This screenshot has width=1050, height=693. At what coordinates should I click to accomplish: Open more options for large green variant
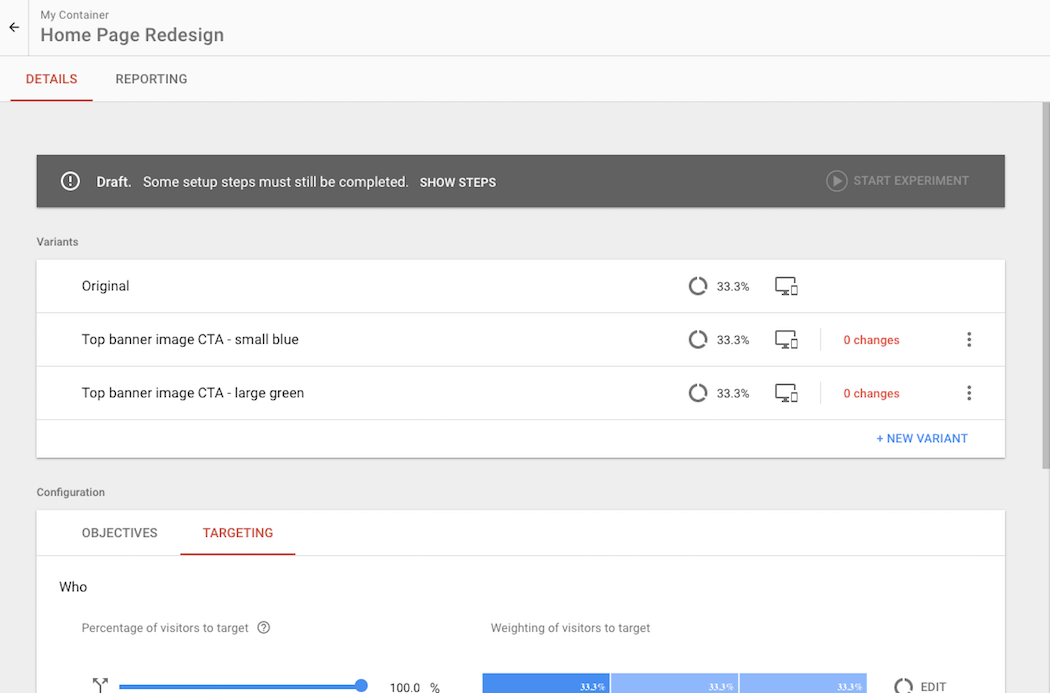click(969, 393)
